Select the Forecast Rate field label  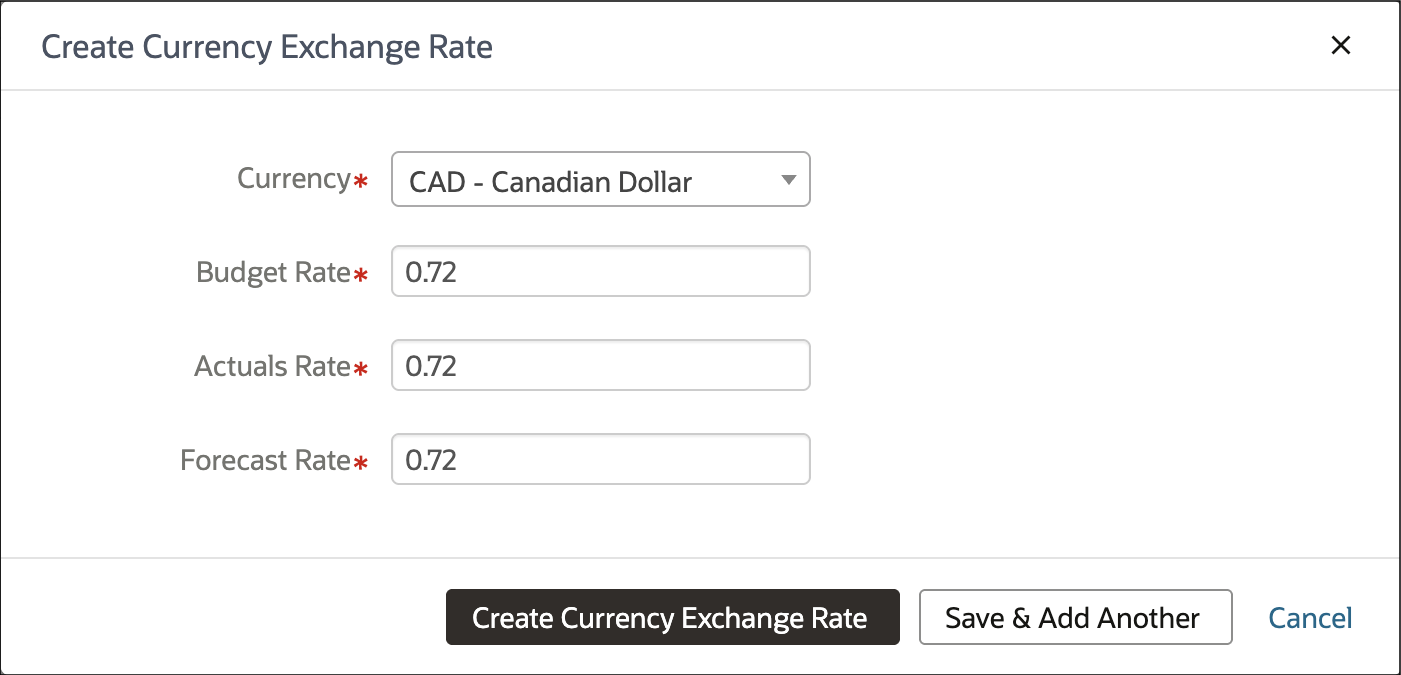pyautogui.click(x=266, y=460)
